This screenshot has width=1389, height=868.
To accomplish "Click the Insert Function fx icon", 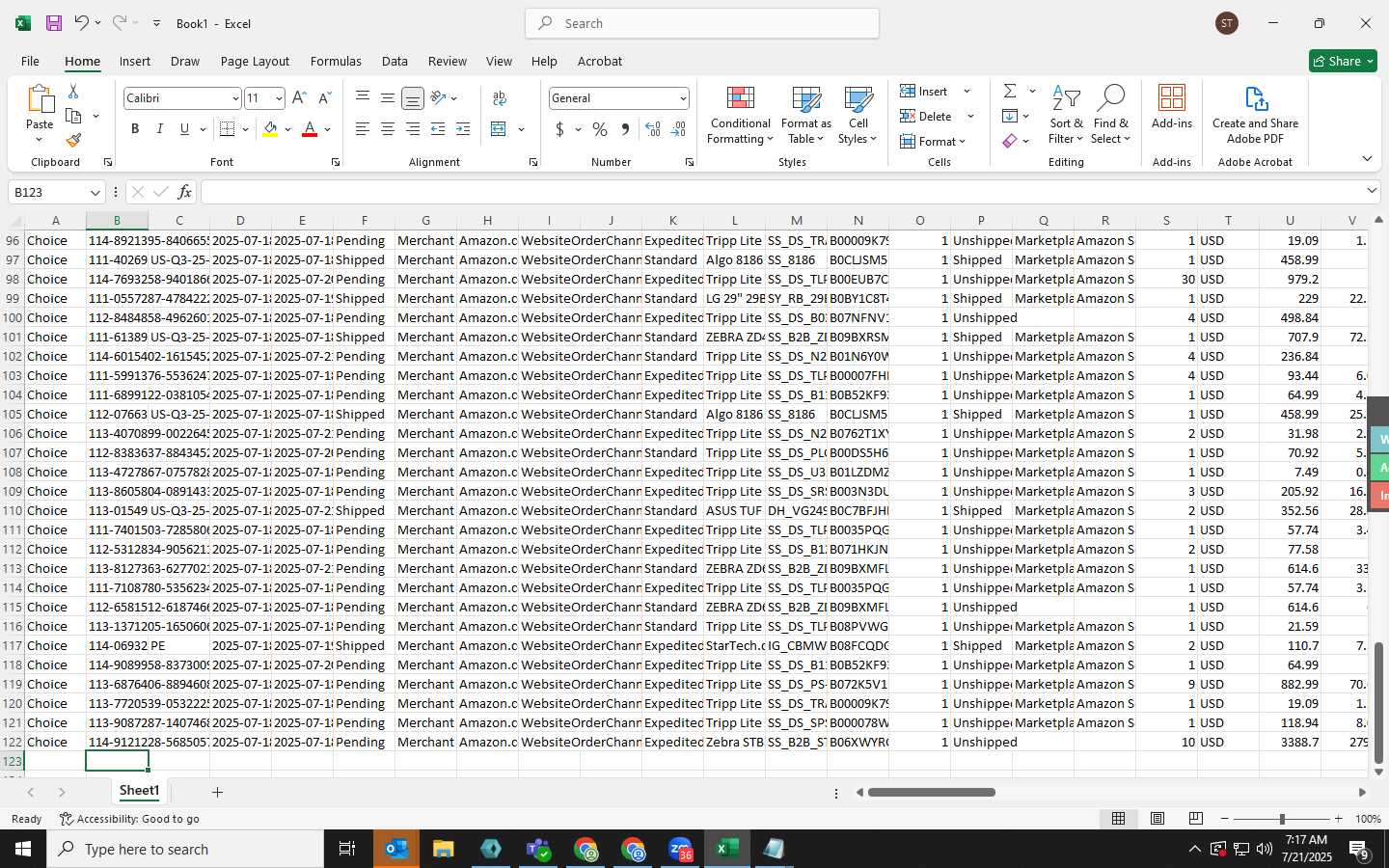I will click(x=184, y=192).
